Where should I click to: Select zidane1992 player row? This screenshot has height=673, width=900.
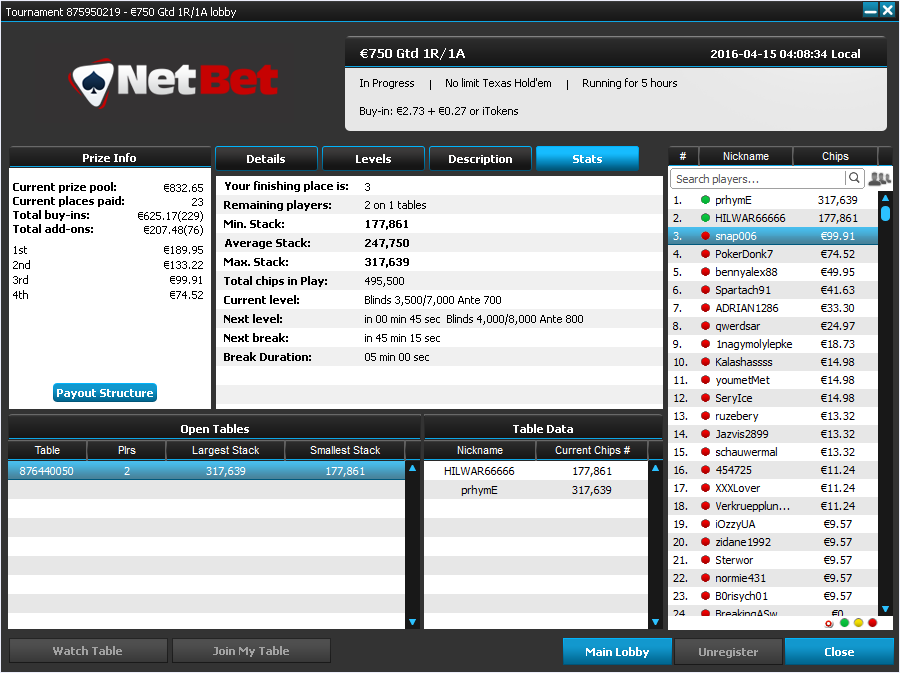tap(773, 542)
